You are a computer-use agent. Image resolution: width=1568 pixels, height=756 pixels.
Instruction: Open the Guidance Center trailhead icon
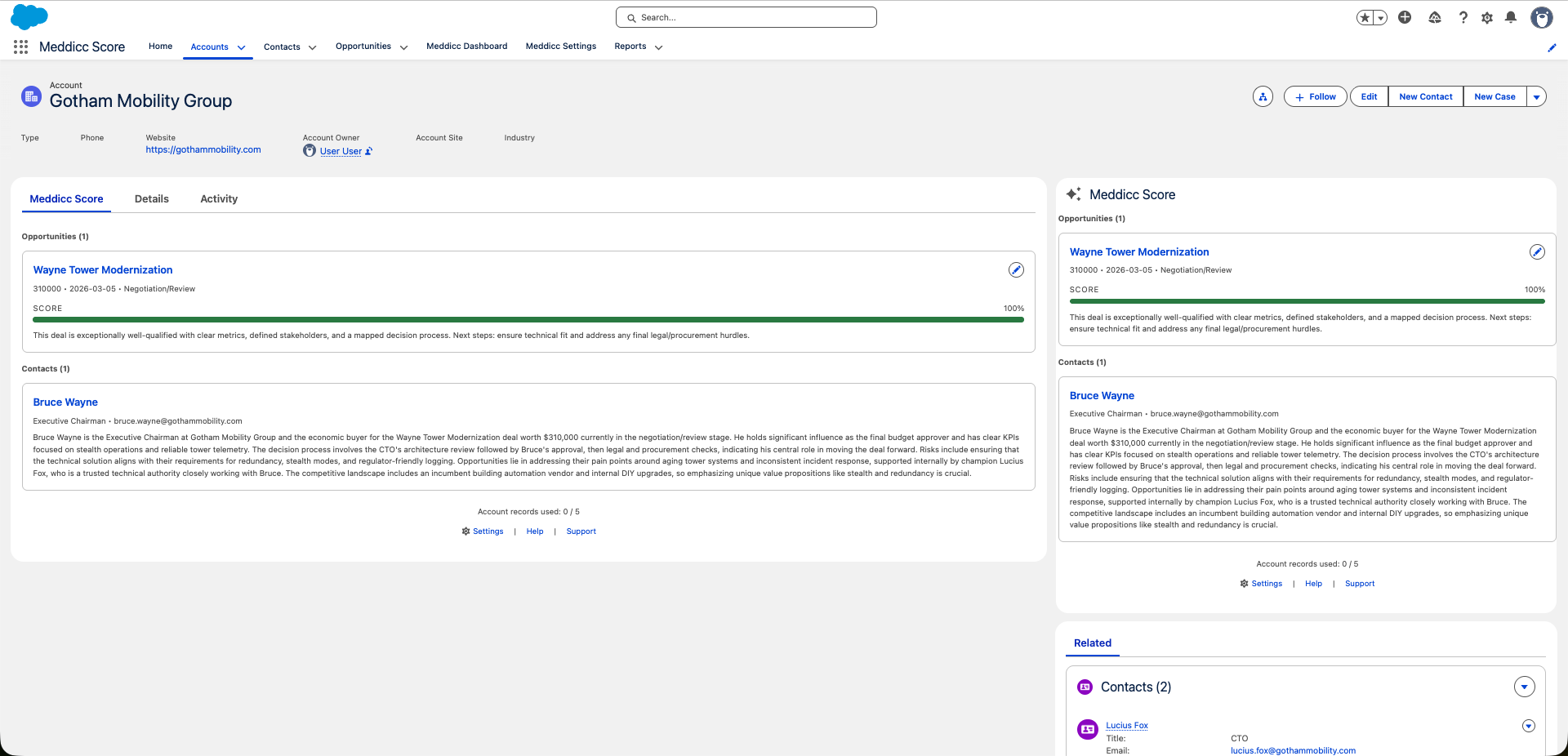(x=1435, y=17)
